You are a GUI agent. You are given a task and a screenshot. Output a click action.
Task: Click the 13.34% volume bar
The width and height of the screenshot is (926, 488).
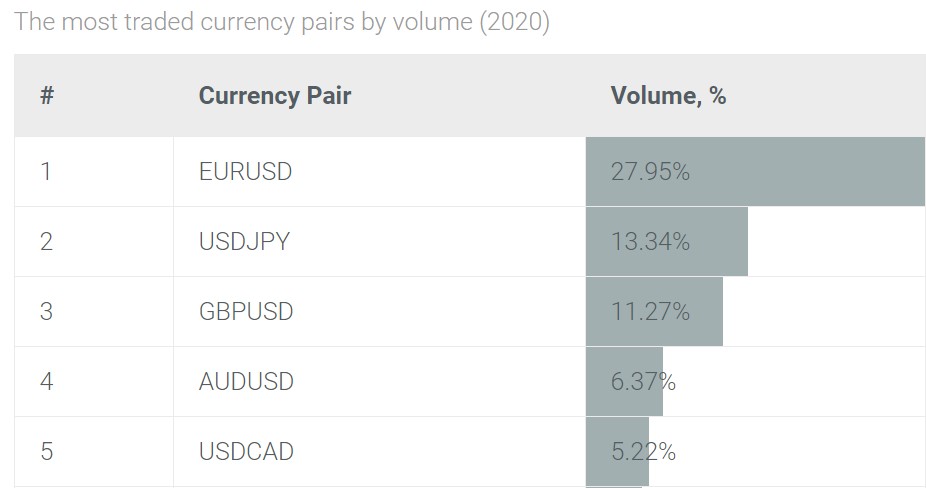click(667, 242)
